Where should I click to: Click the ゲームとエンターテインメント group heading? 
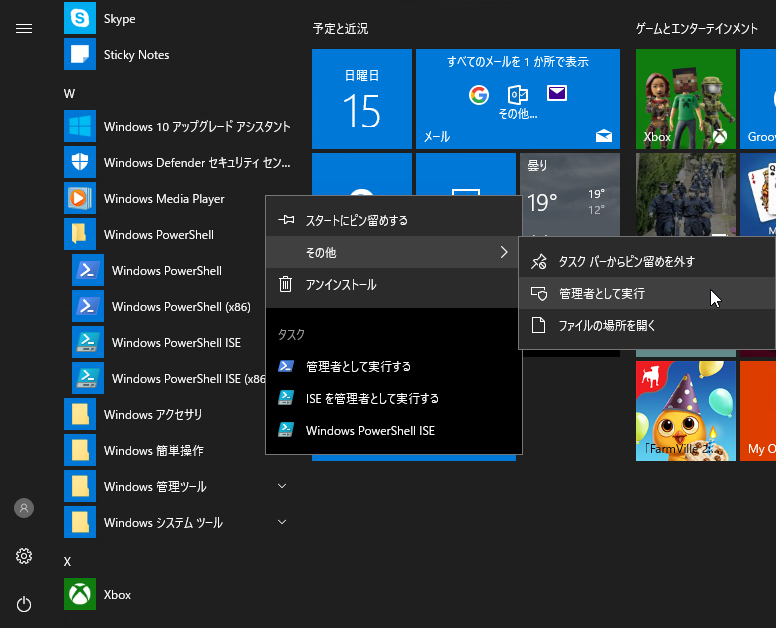pos(697,29)
